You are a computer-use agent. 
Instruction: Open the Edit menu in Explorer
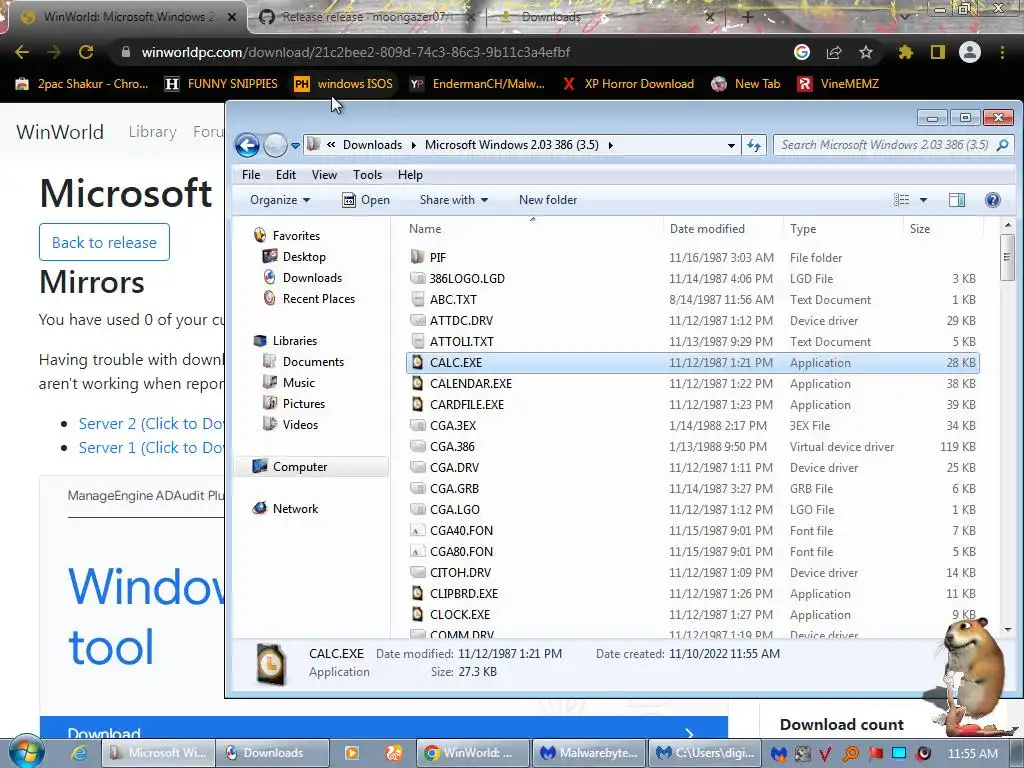[x=285, y=175]
